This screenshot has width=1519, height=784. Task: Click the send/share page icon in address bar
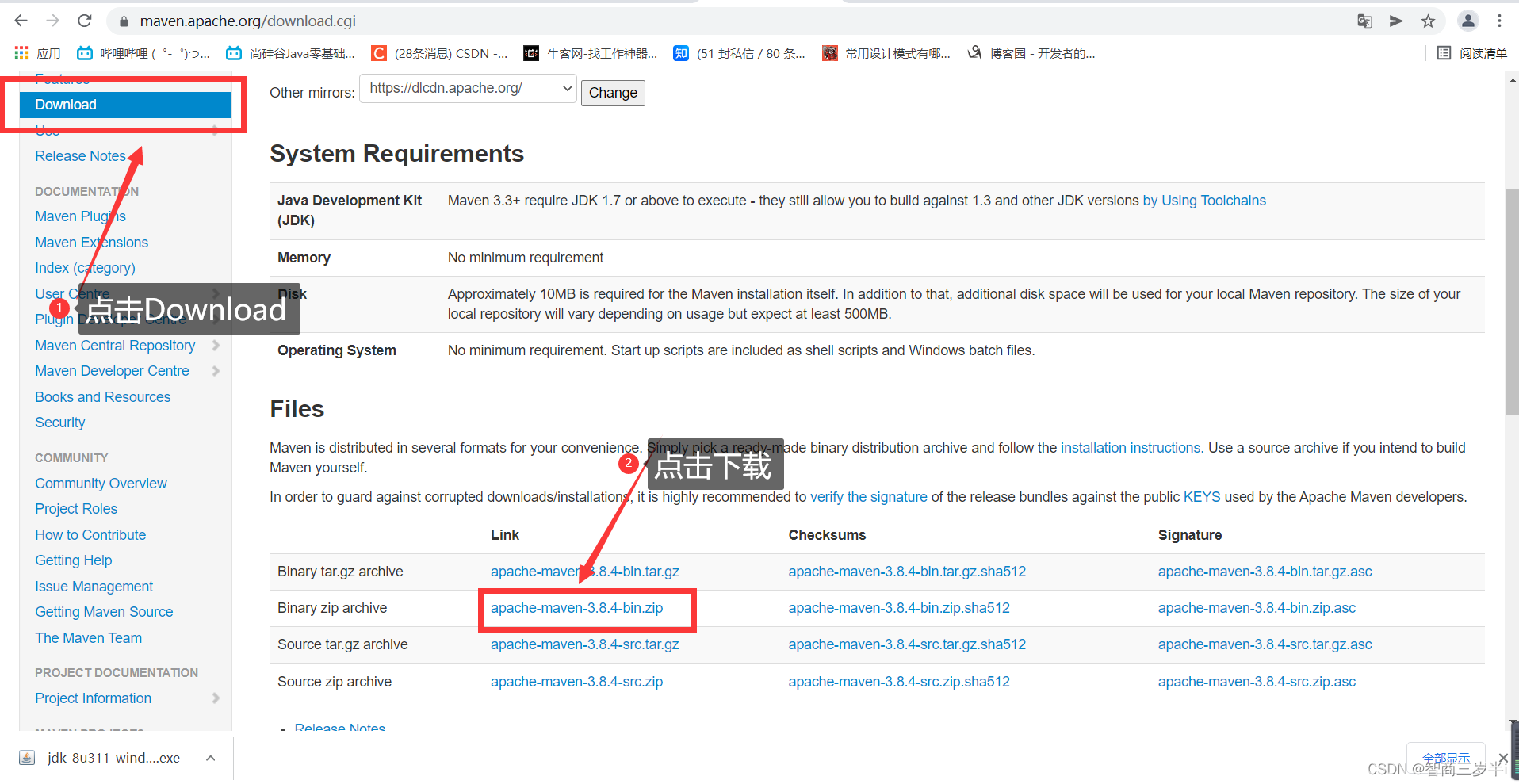click(x=1396, y=21)
